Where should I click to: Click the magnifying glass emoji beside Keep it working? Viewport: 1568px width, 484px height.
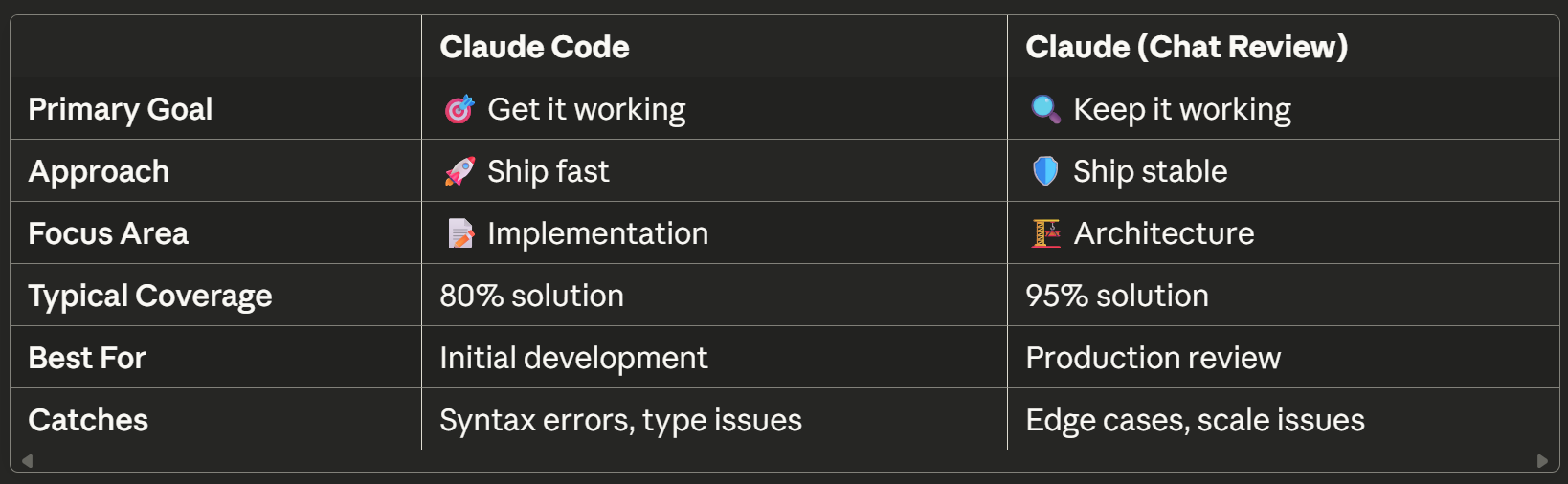coord(1045,110)
